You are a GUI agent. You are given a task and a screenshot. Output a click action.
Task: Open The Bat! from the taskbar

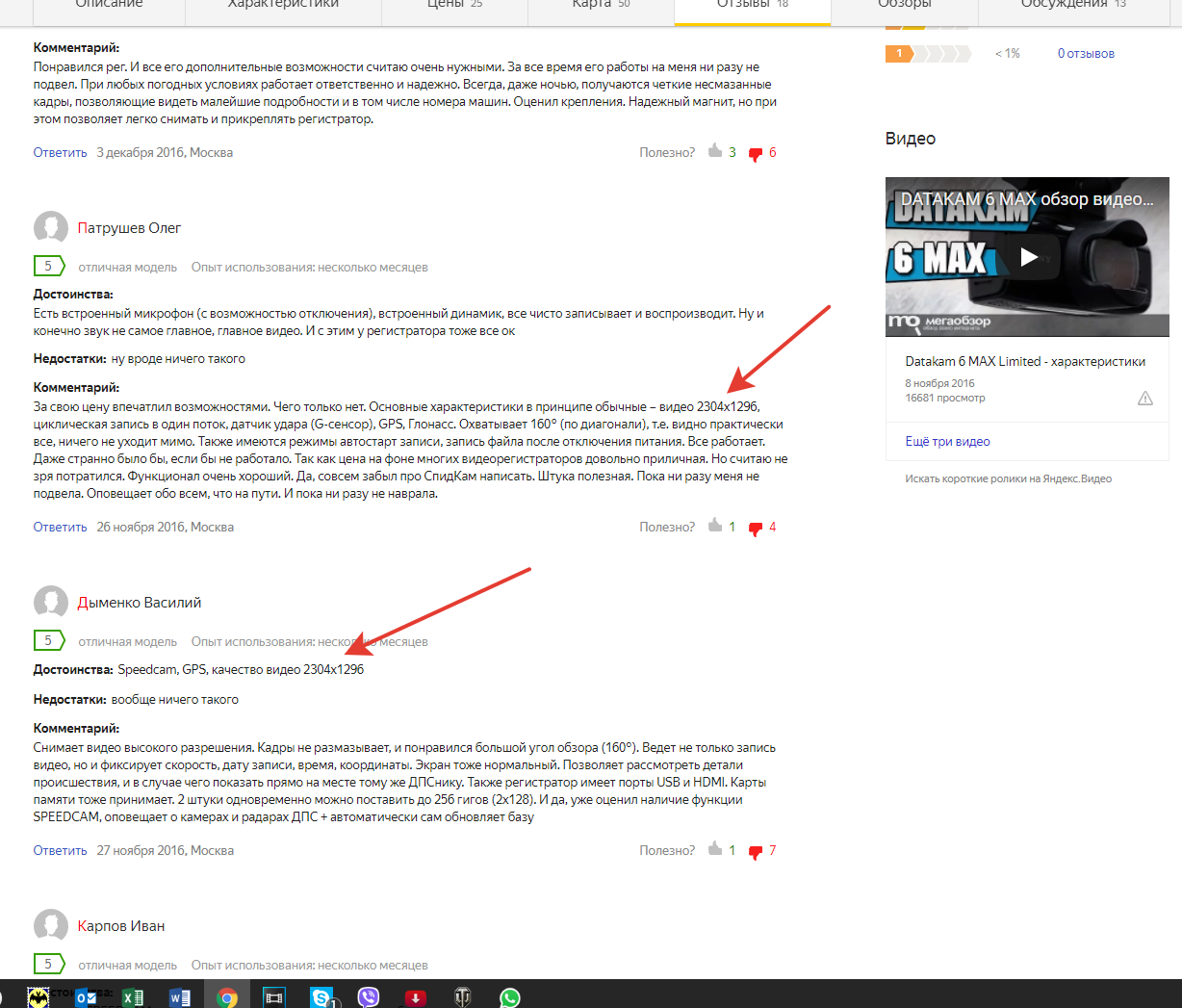click(x=39, y=997)
